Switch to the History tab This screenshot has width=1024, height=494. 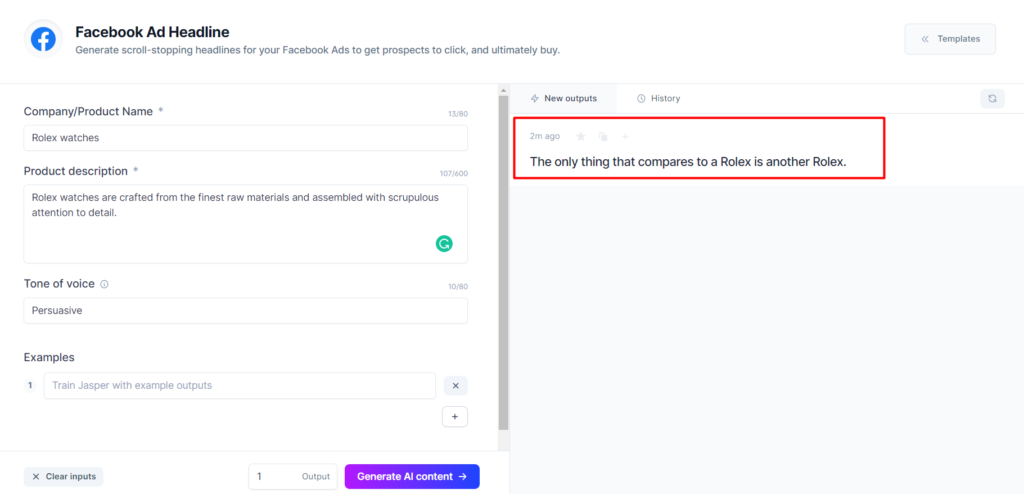coord(658,99)
